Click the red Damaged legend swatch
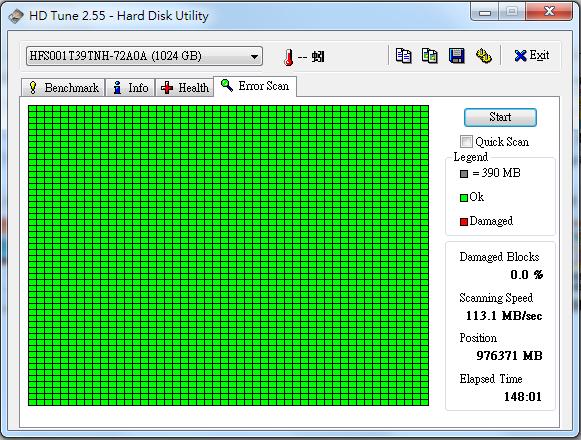581x440 pixels. [464, 222]
